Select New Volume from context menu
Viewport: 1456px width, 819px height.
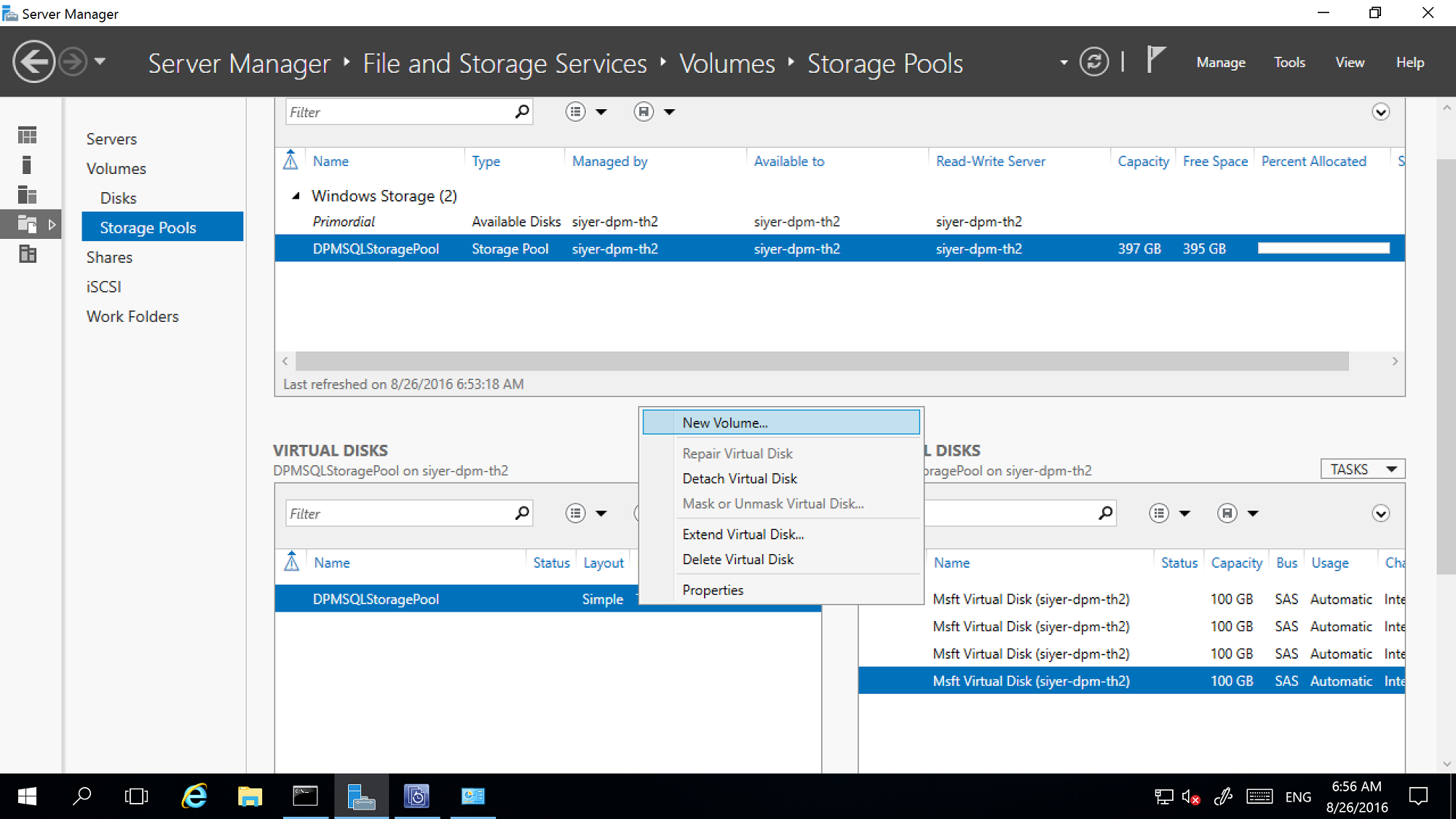(x=723, y=422)
